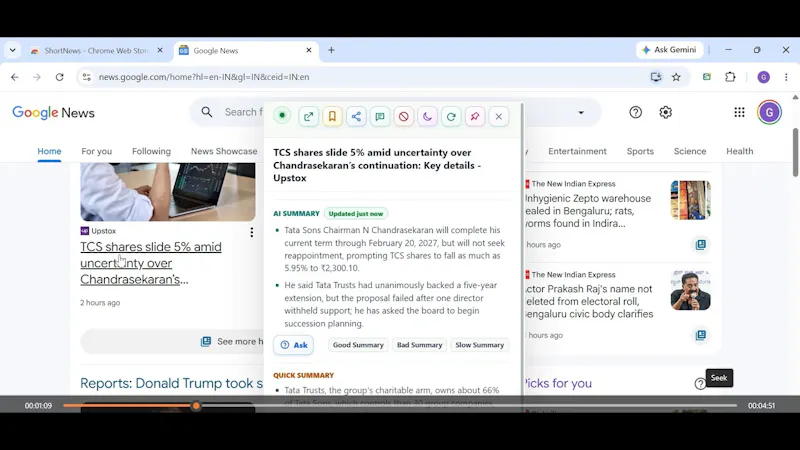Open Chrome three-dot menu
Screen dimensions: 800x450
tap(786, 77)
